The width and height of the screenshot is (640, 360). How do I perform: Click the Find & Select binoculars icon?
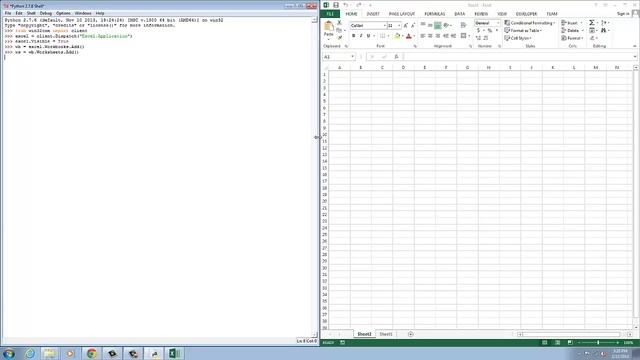click(604, 30)
